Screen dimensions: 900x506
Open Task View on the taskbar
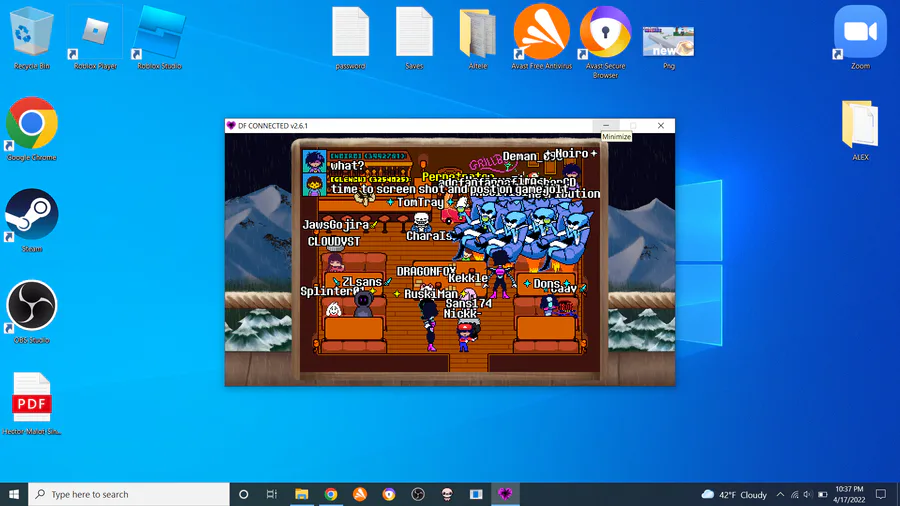tap(272, 494)
